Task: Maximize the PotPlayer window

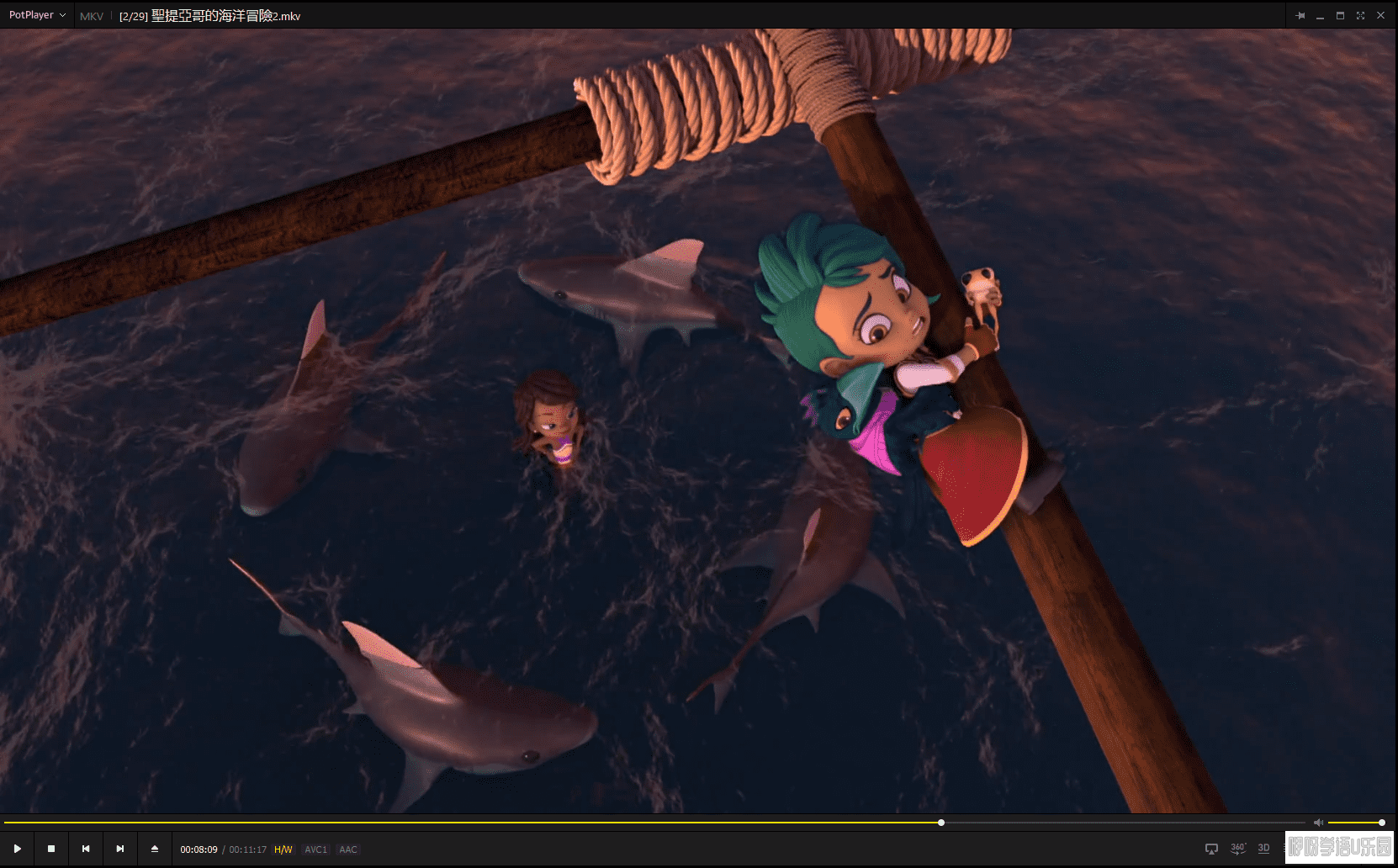Action: (1341, 15)
